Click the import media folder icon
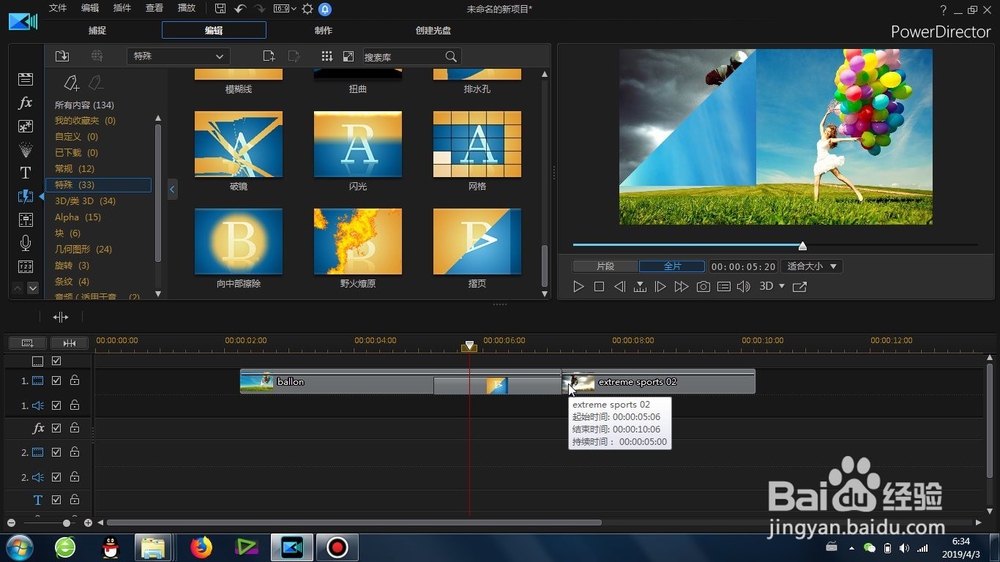 click(x=62, y=56)
